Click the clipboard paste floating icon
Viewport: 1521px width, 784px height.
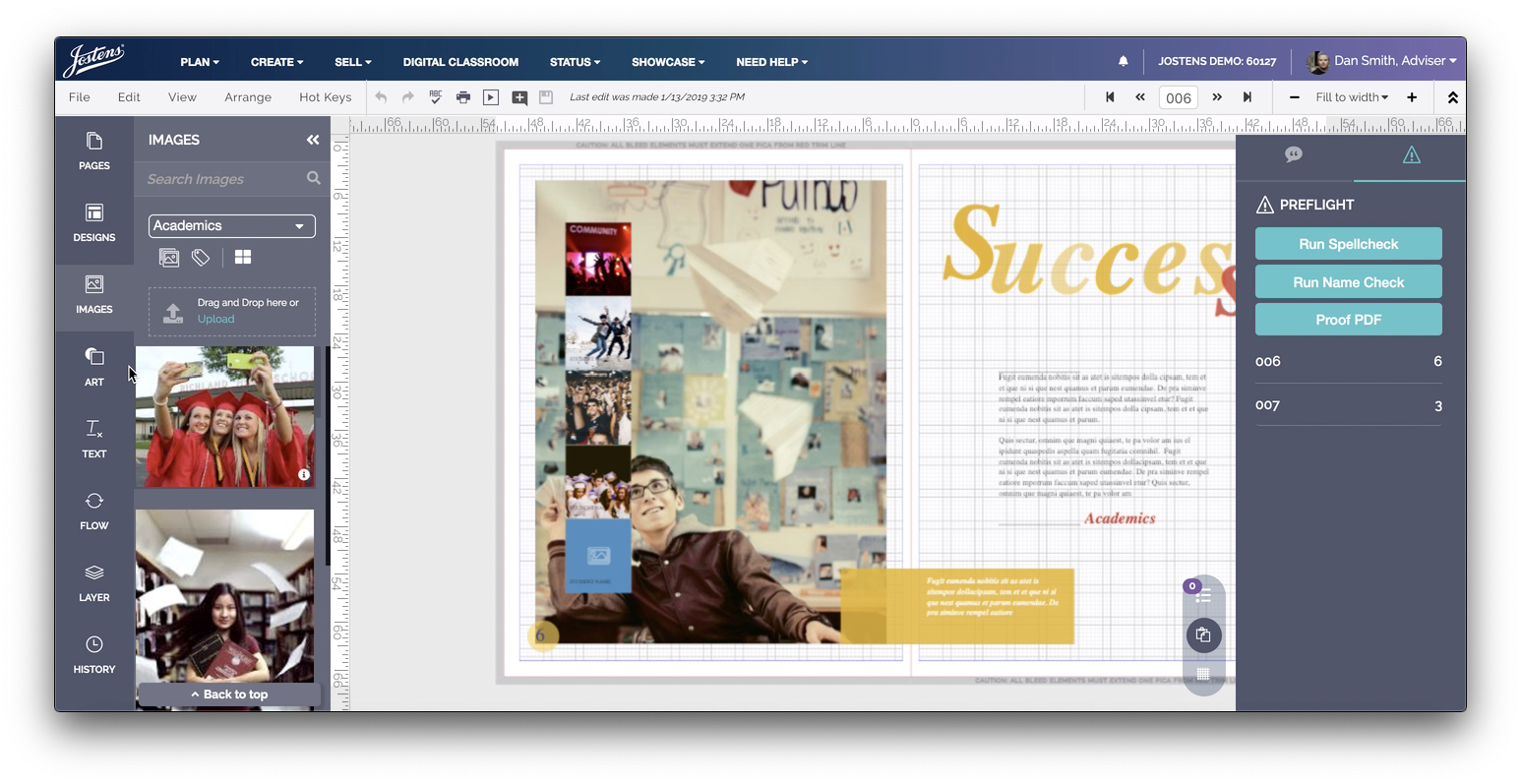point(1203,634)
